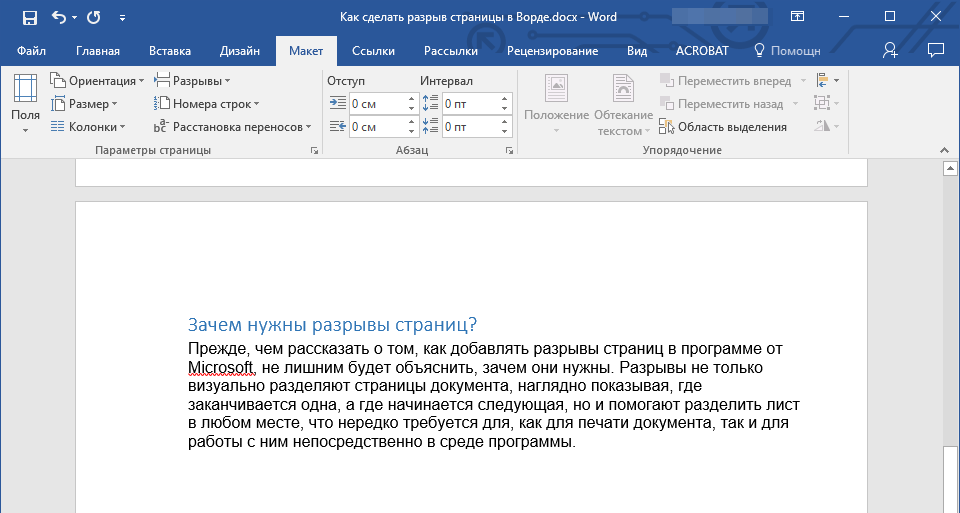The height and width of the screenshot is (513, 960).
Task: Click the share person icon
Action: [x=890, y=50]
